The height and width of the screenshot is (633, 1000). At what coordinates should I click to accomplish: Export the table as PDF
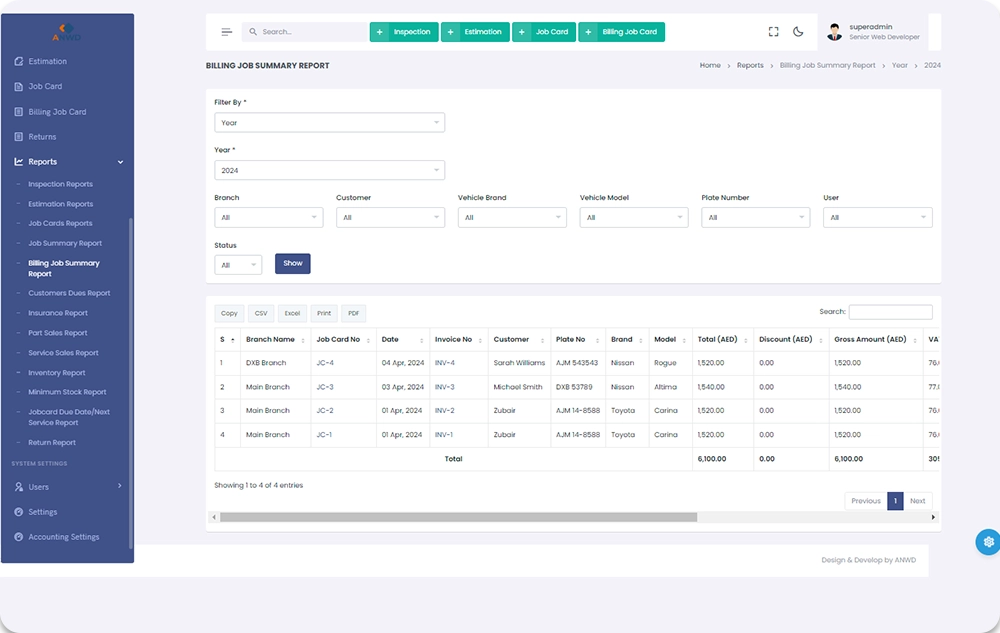tap(354, 313)
